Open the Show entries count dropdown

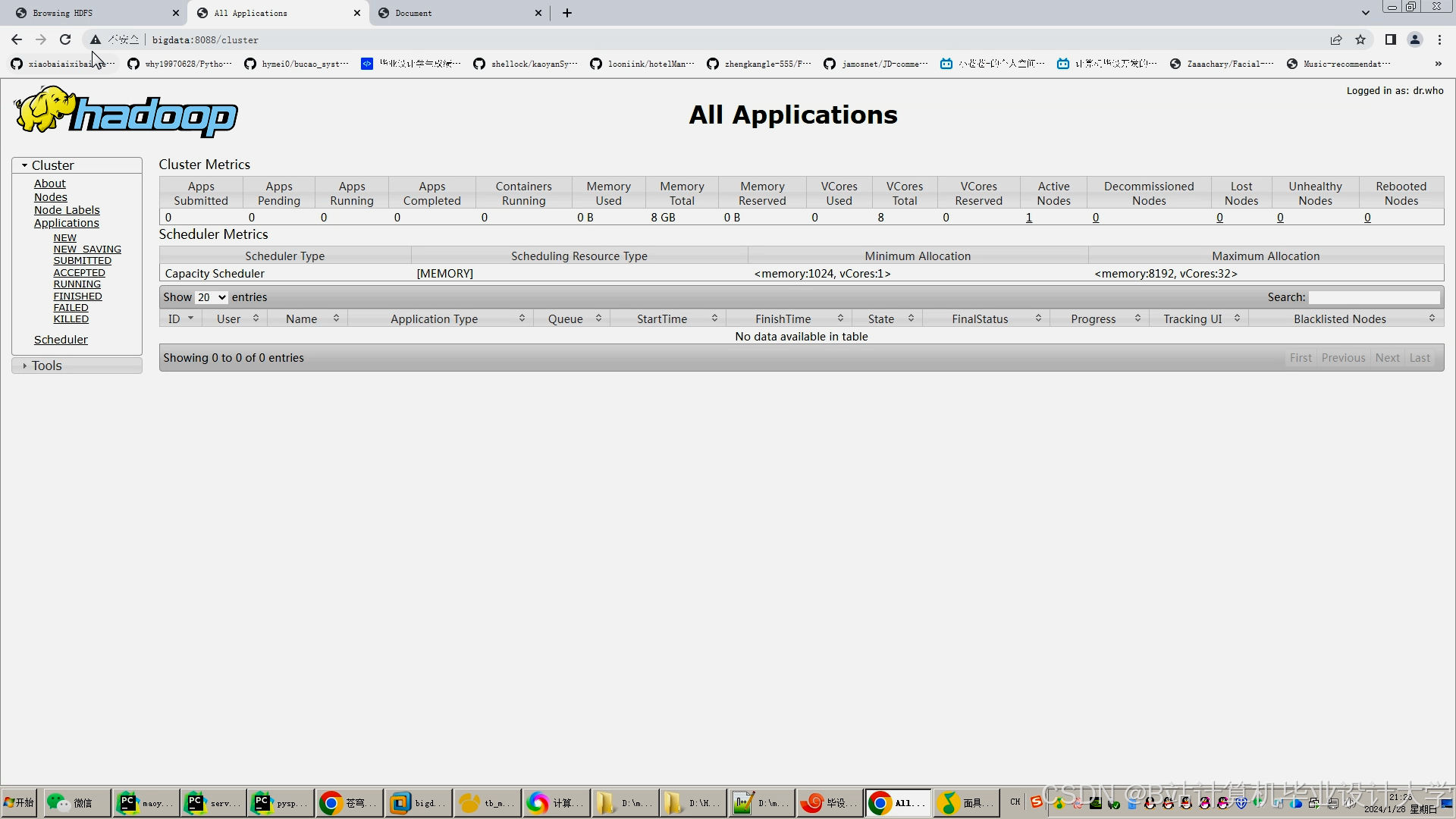point(212,297)
